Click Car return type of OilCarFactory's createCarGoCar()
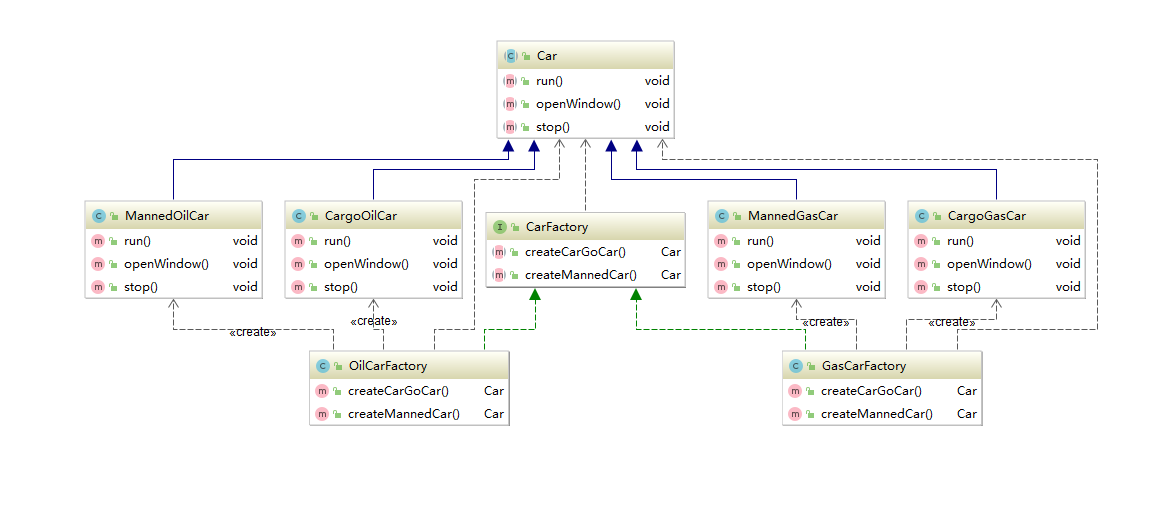 coord(494,391)
